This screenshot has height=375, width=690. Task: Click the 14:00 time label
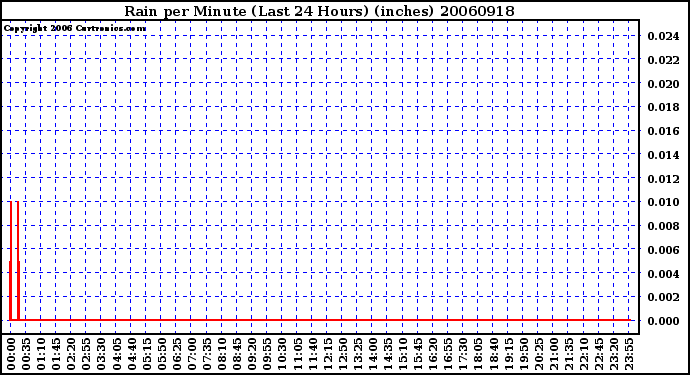pyautogui.click(x=373, y=354)
